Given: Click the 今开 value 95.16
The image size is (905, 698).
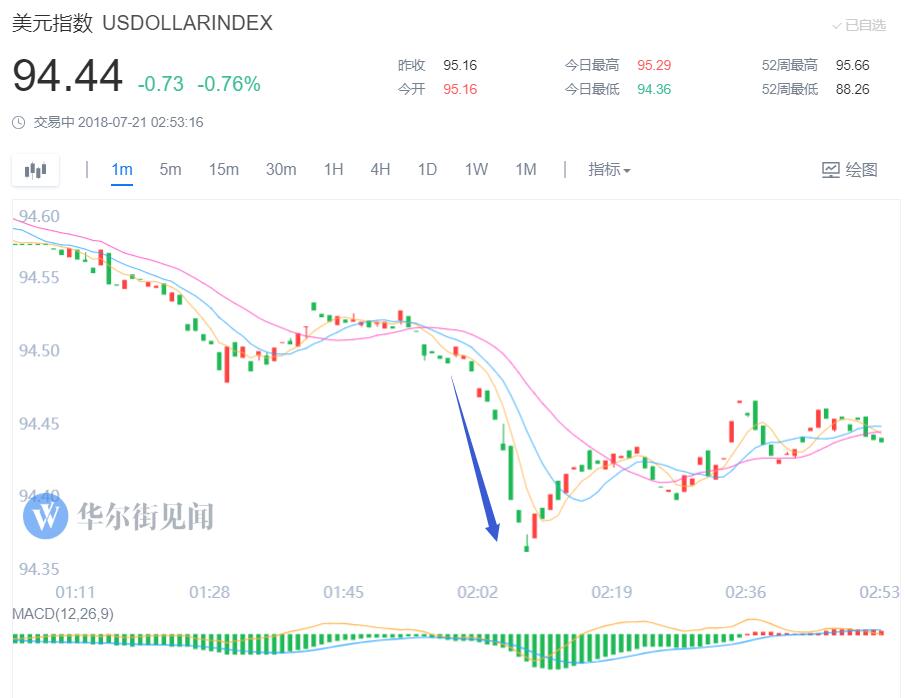Looking at the screenshot, I should [x=460, y=89].
